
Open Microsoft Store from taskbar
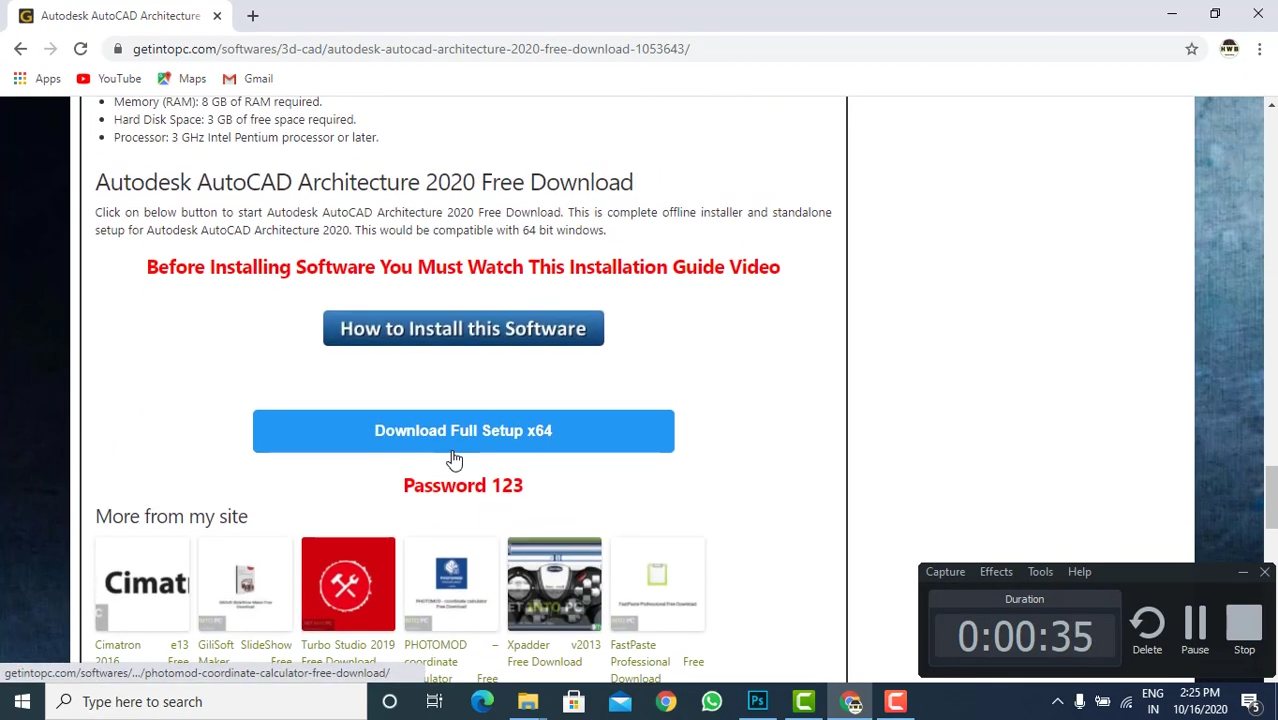click(x=574, y=702)
